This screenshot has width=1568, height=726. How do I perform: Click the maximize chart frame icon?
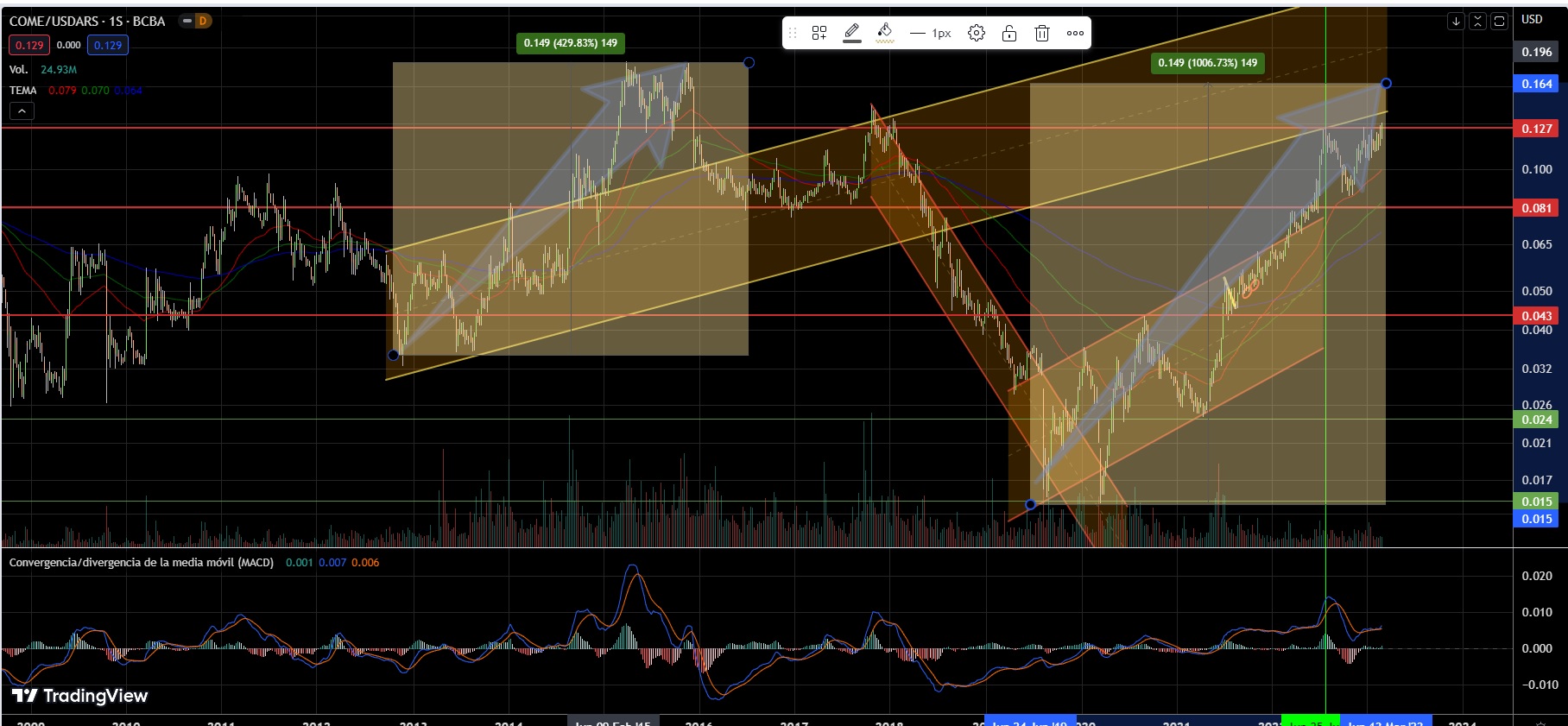[x=1500, y=21]
